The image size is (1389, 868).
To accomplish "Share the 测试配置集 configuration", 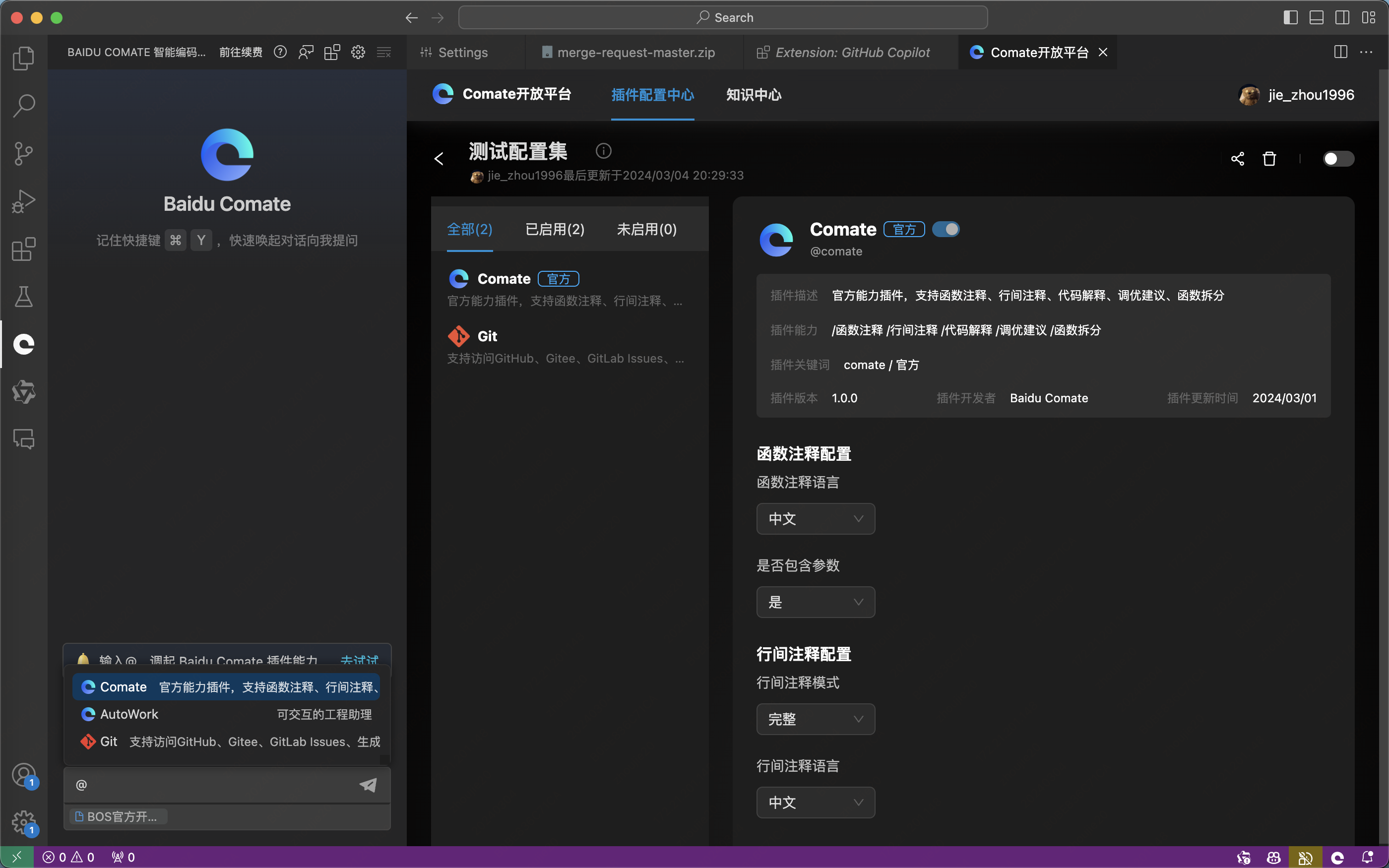I will [x=1238, y=159].
